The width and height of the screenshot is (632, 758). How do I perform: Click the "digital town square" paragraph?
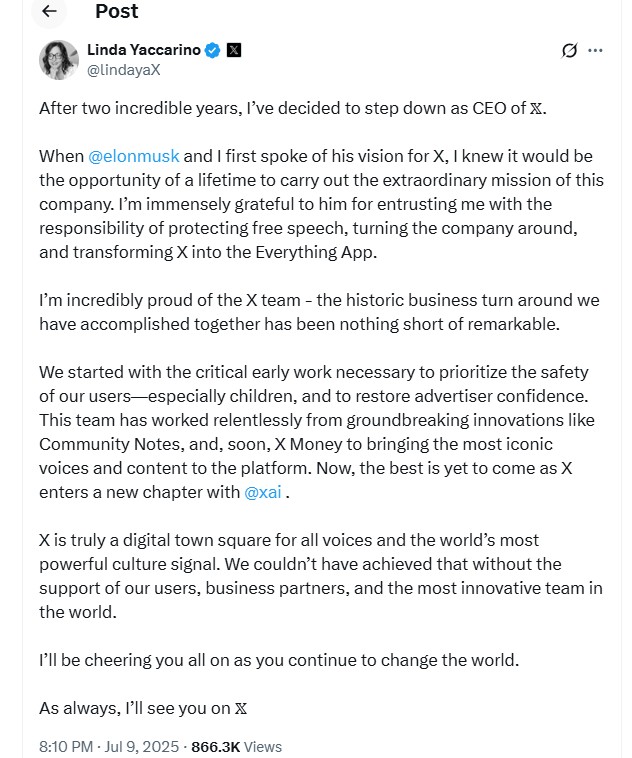(320, 576)
